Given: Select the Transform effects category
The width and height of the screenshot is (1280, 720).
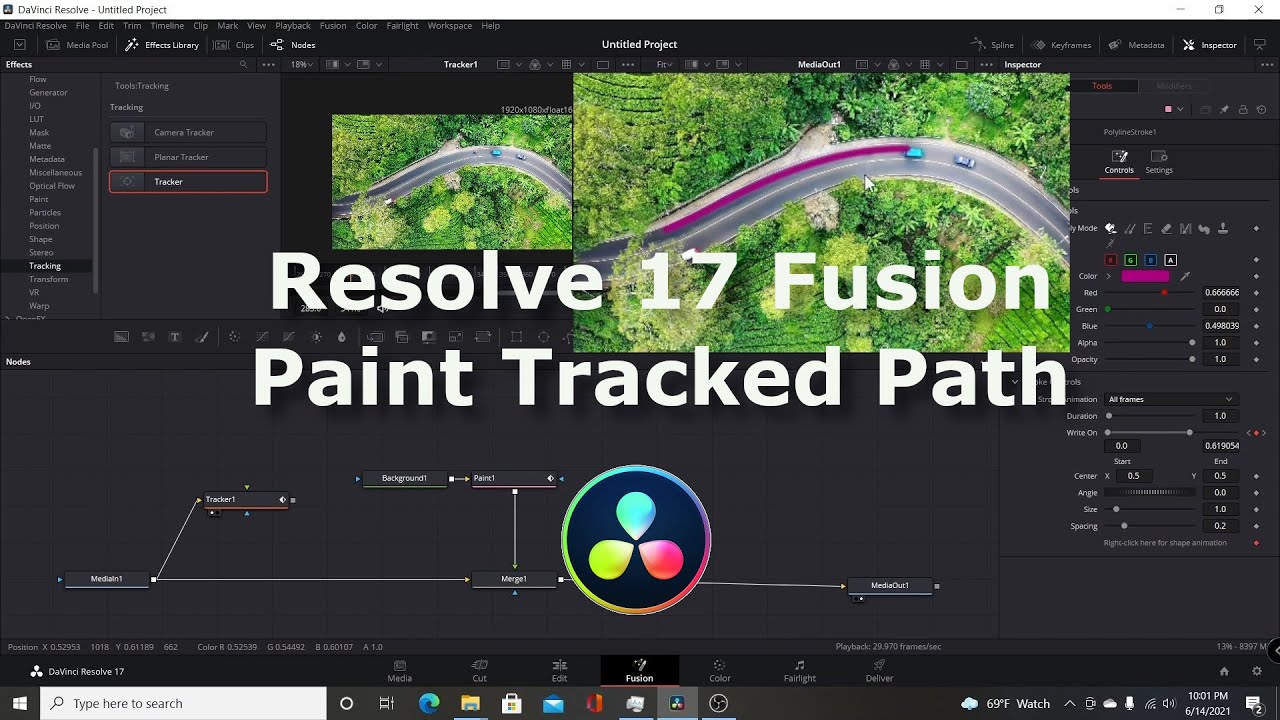Looking at the screenshot, I should [48, 279].
